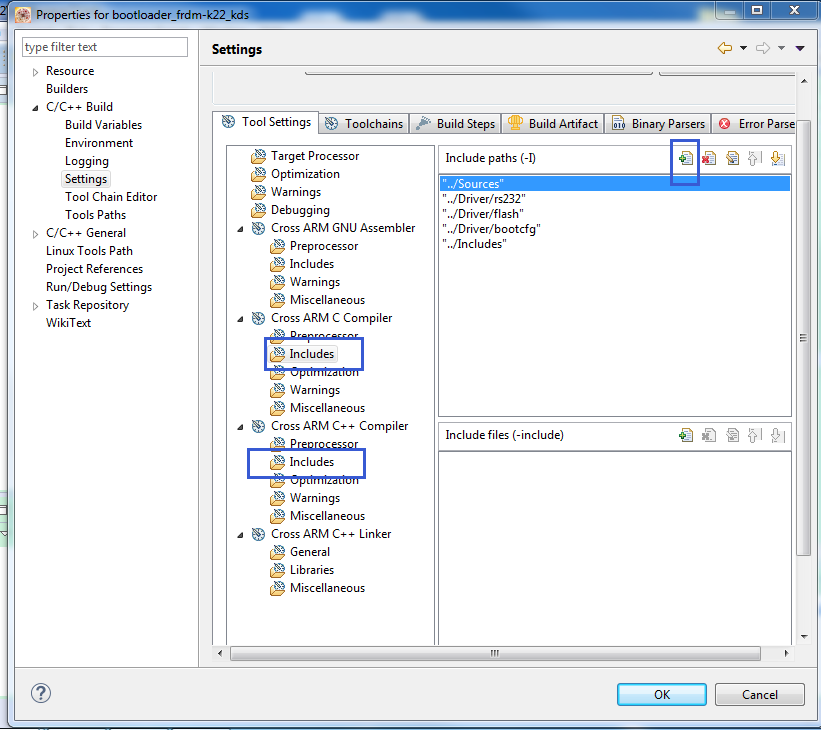
Task: Open the Back history dropdown arrow
Action: pyautogui.click(x=743, y=48)
